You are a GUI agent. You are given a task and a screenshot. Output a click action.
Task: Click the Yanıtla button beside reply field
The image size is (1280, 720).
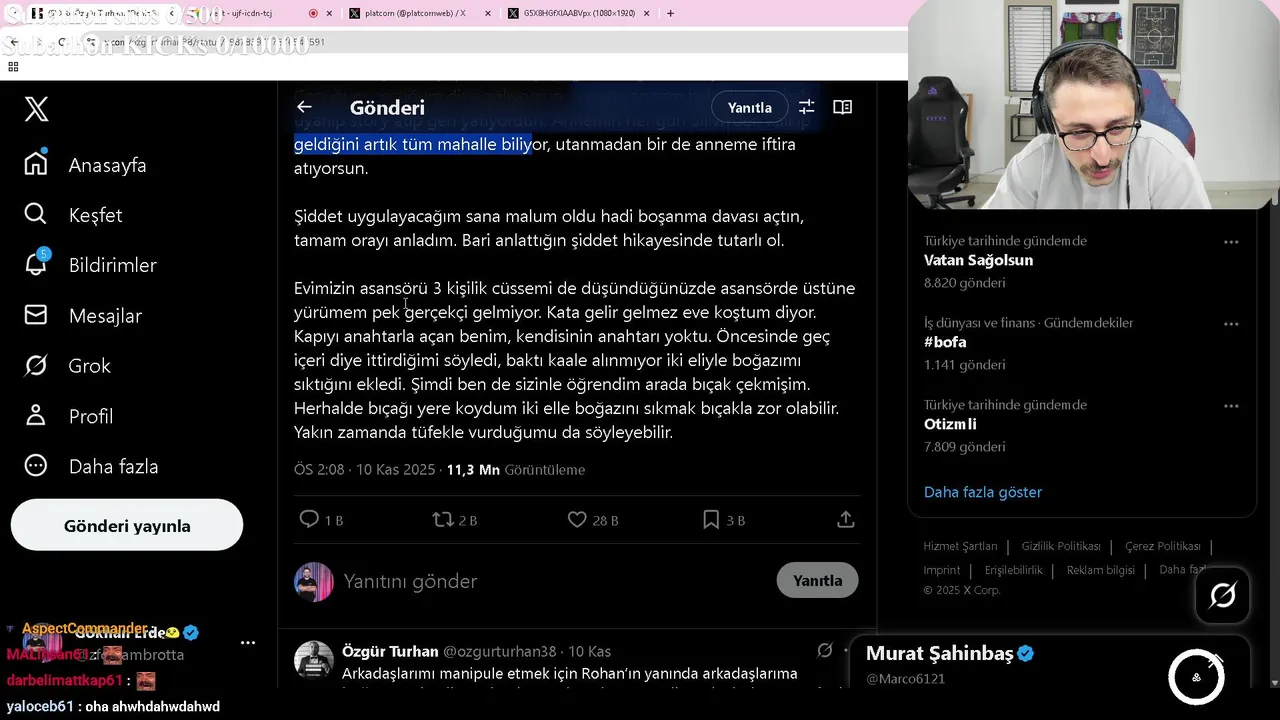(x=817, y=581)
